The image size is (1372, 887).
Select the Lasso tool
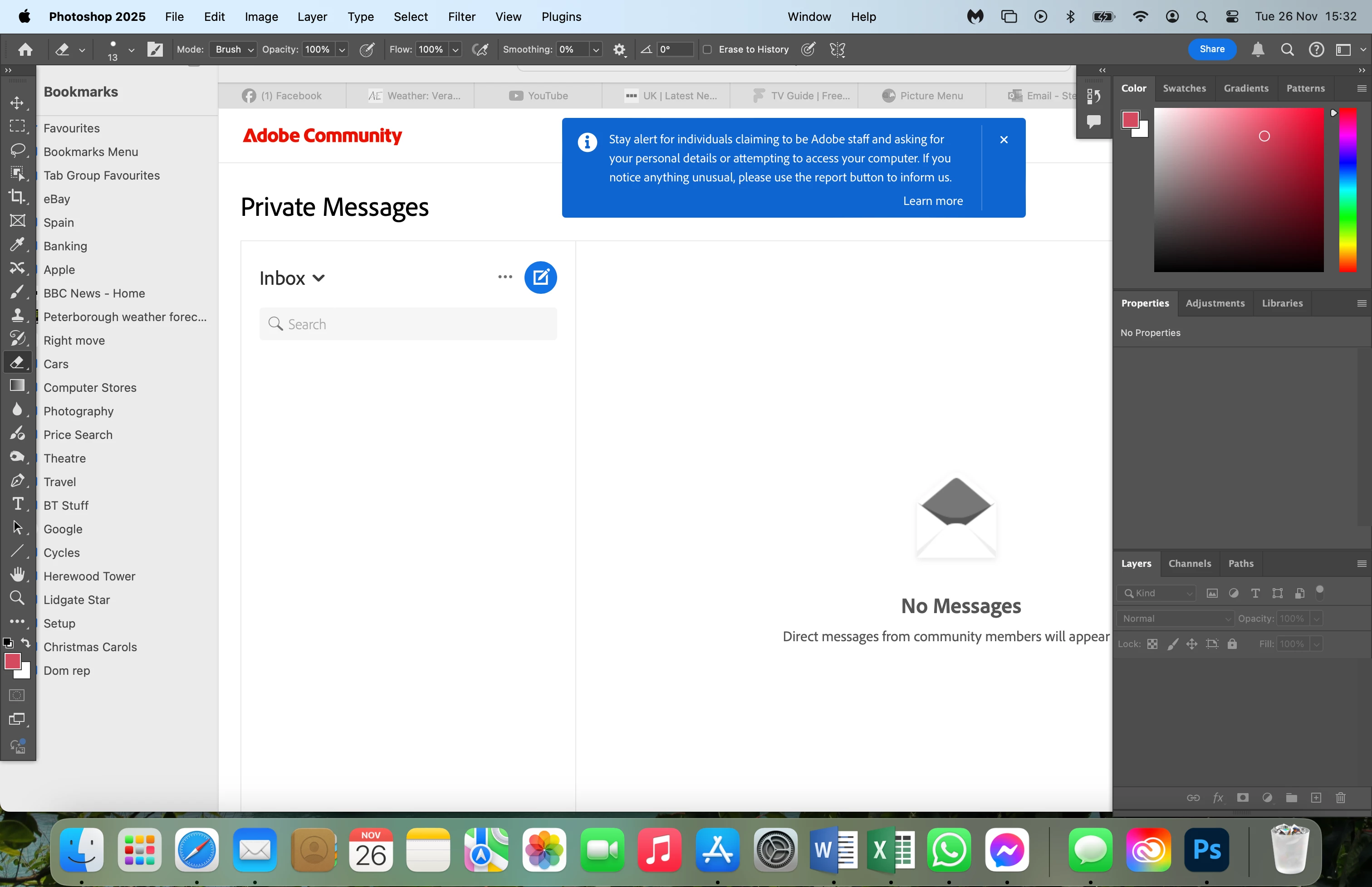pos(17,150)
